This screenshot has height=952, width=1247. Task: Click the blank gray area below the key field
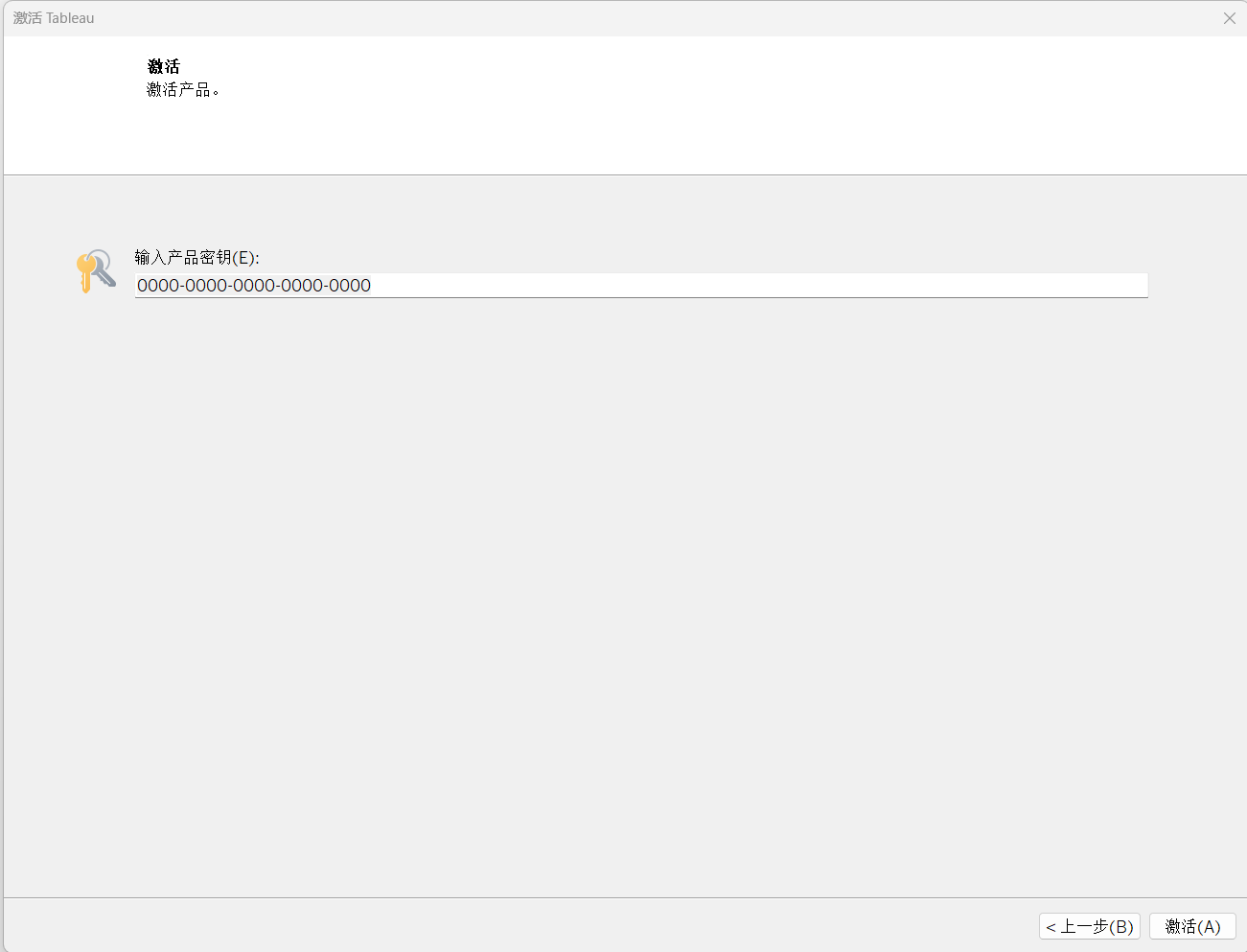pos(623,575)
